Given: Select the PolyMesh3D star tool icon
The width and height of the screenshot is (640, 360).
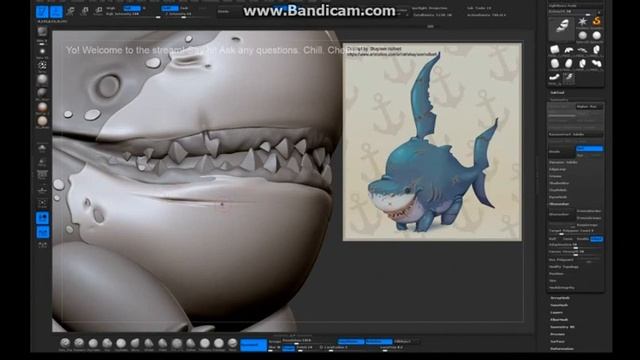Looking at the screenshot, I should [583, 21].
